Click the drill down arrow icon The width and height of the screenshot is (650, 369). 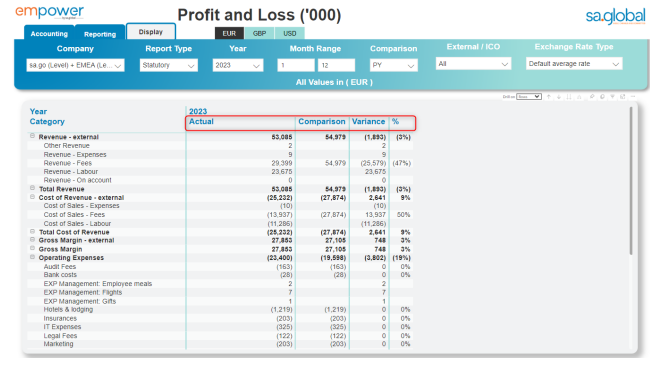[x=559, y=97]
